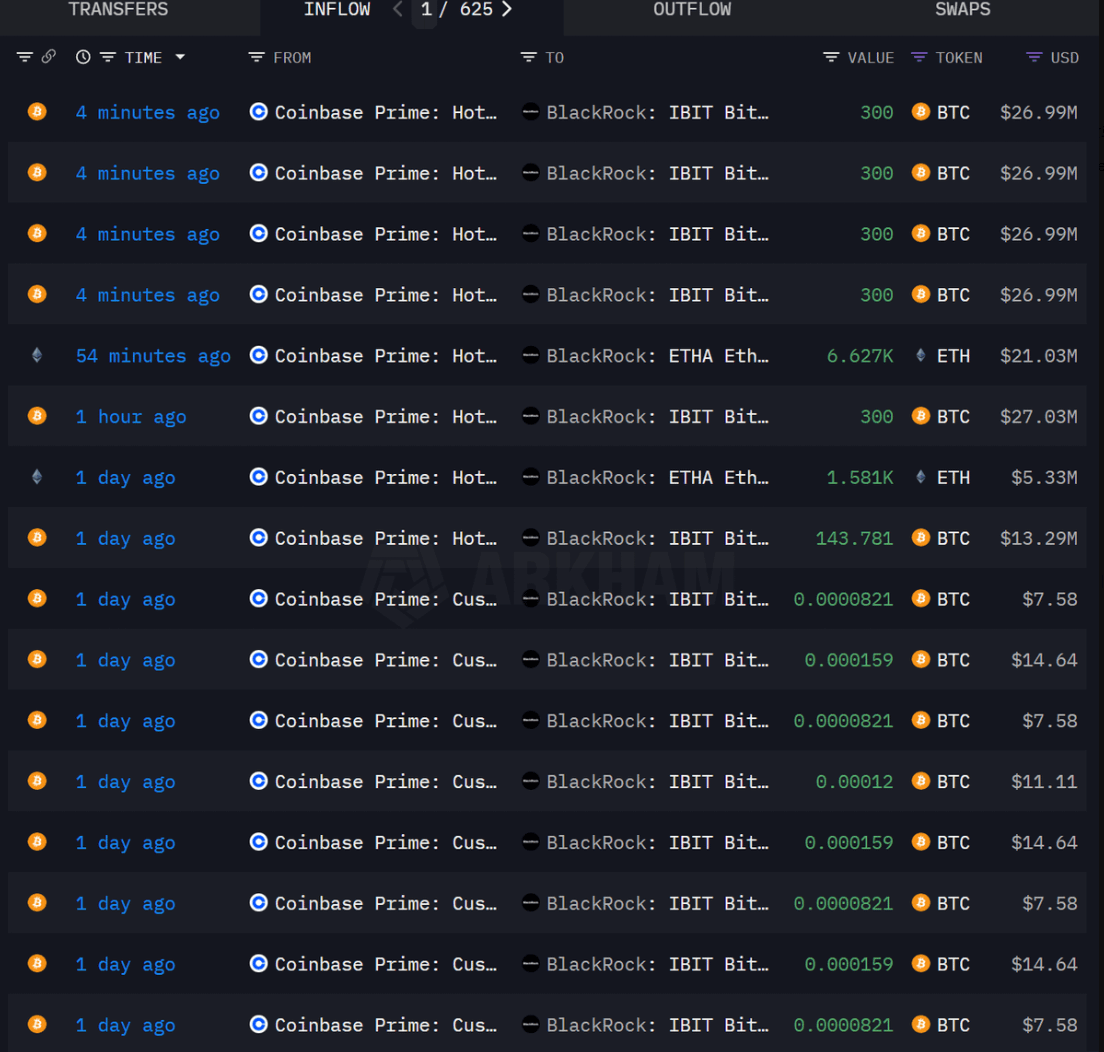Open the OUTFLOW tab
1104x1052 pixels.
click(x=692, y=10)
